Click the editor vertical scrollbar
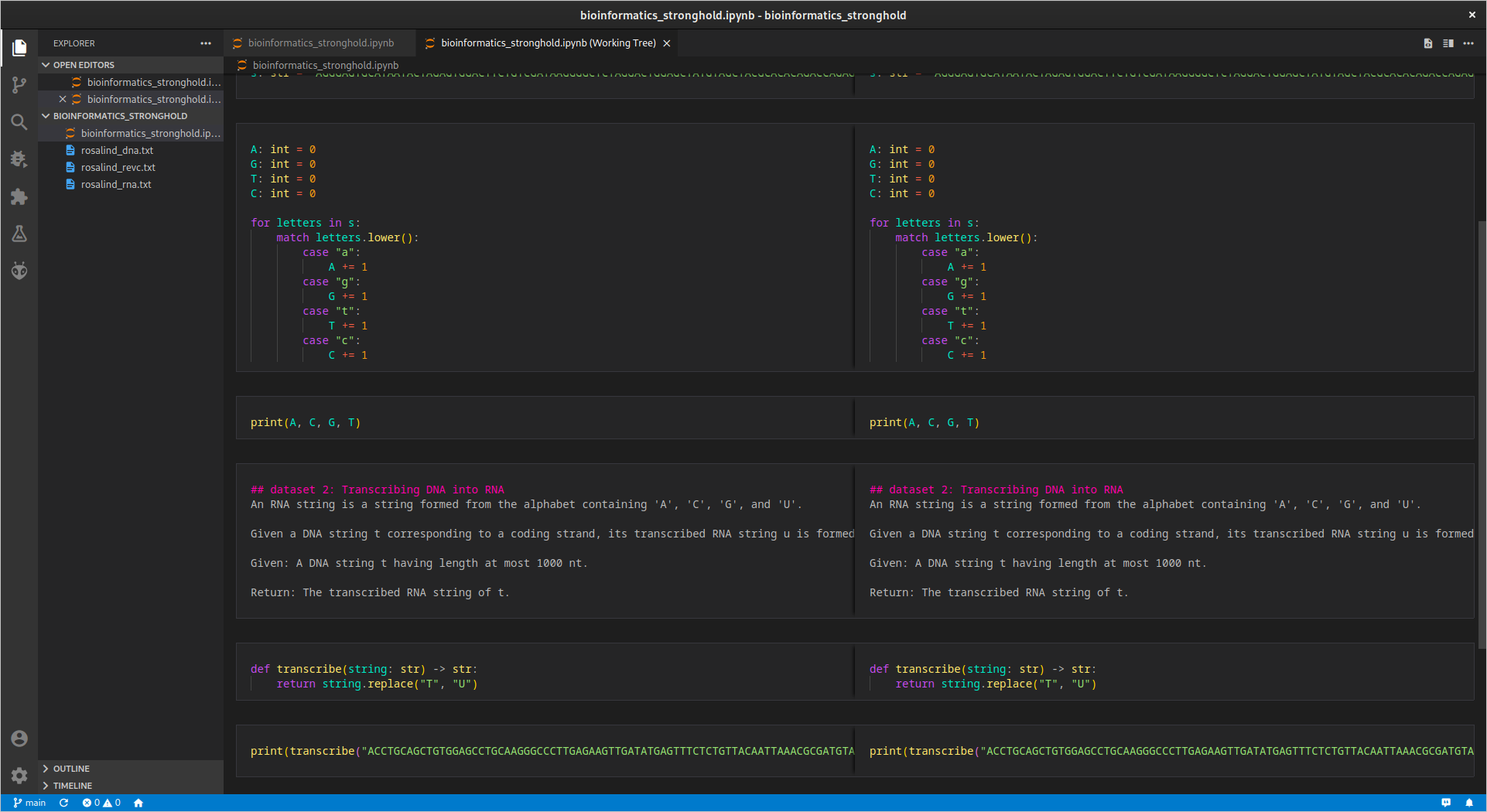The image size is (1487, 812). pyautogui.click(x=1482, y=433)
